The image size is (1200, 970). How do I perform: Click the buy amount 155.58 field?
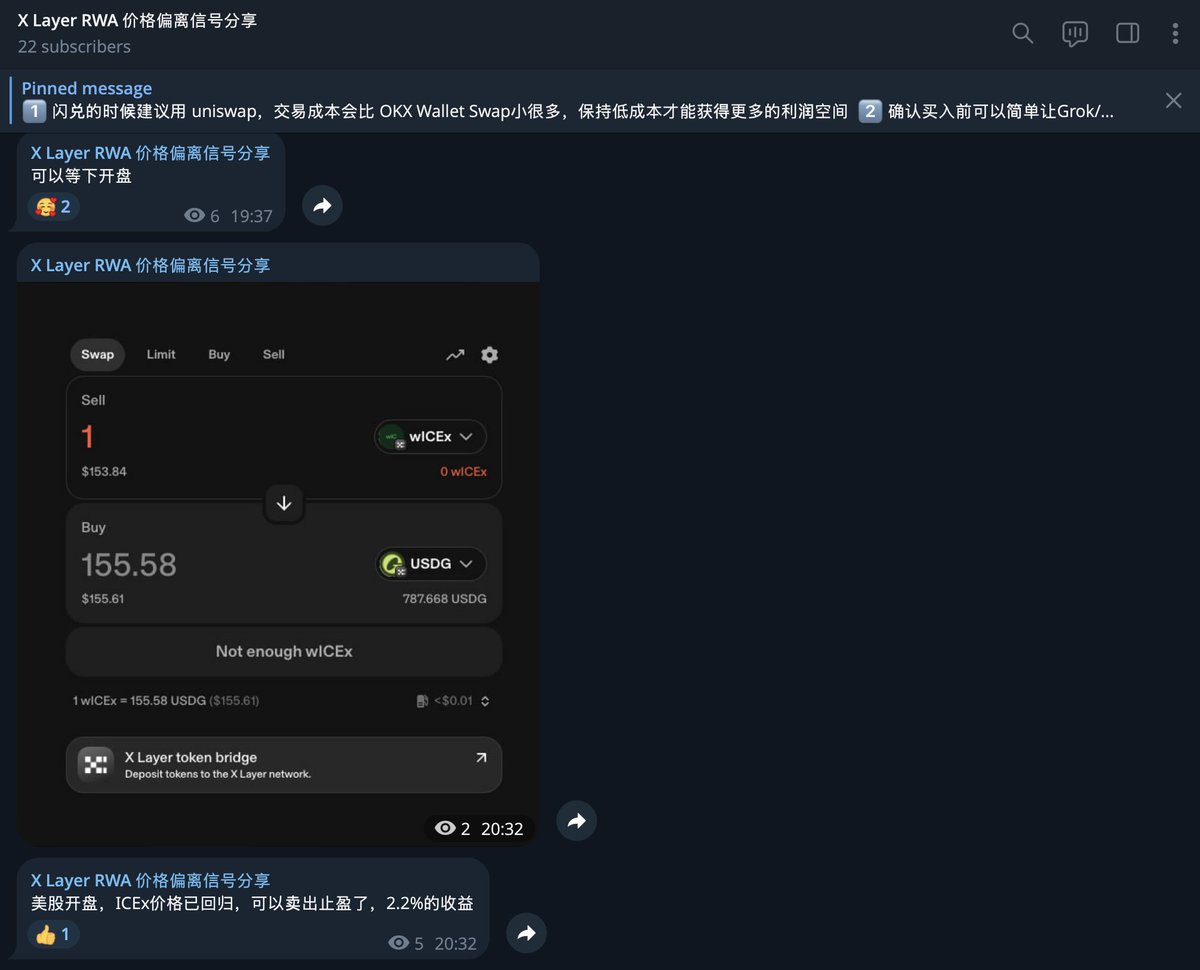(x=129, y=565)
